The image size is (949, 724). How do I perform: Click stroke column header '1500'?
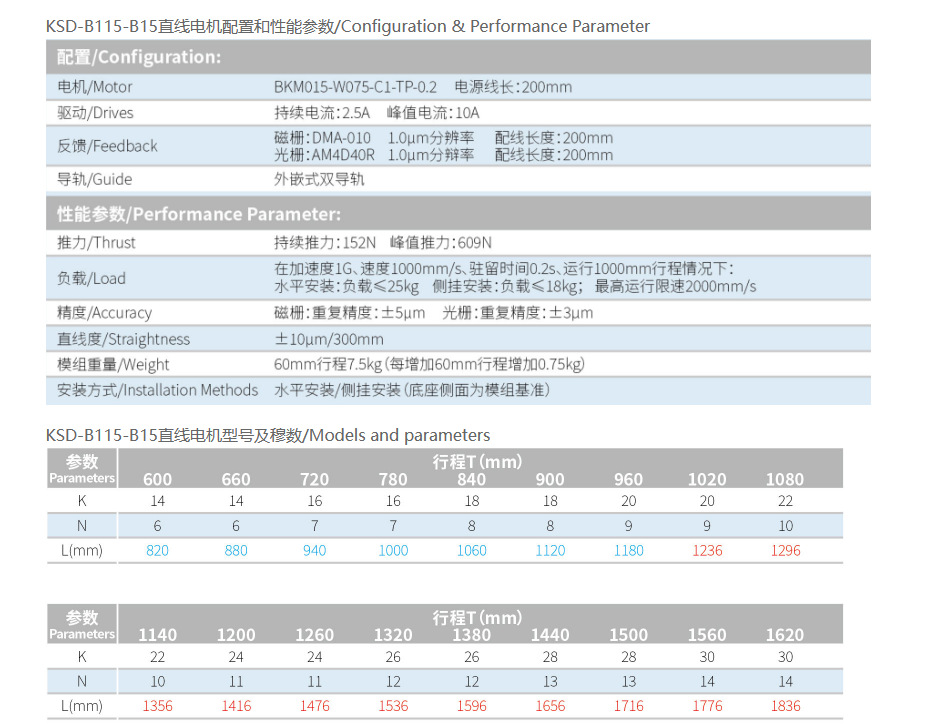[x=629, y=635]
